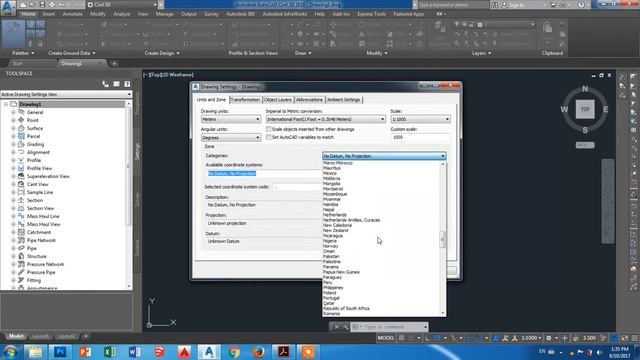
Task: Open the Create Ground Data panel menu
Action: point(71,53)
